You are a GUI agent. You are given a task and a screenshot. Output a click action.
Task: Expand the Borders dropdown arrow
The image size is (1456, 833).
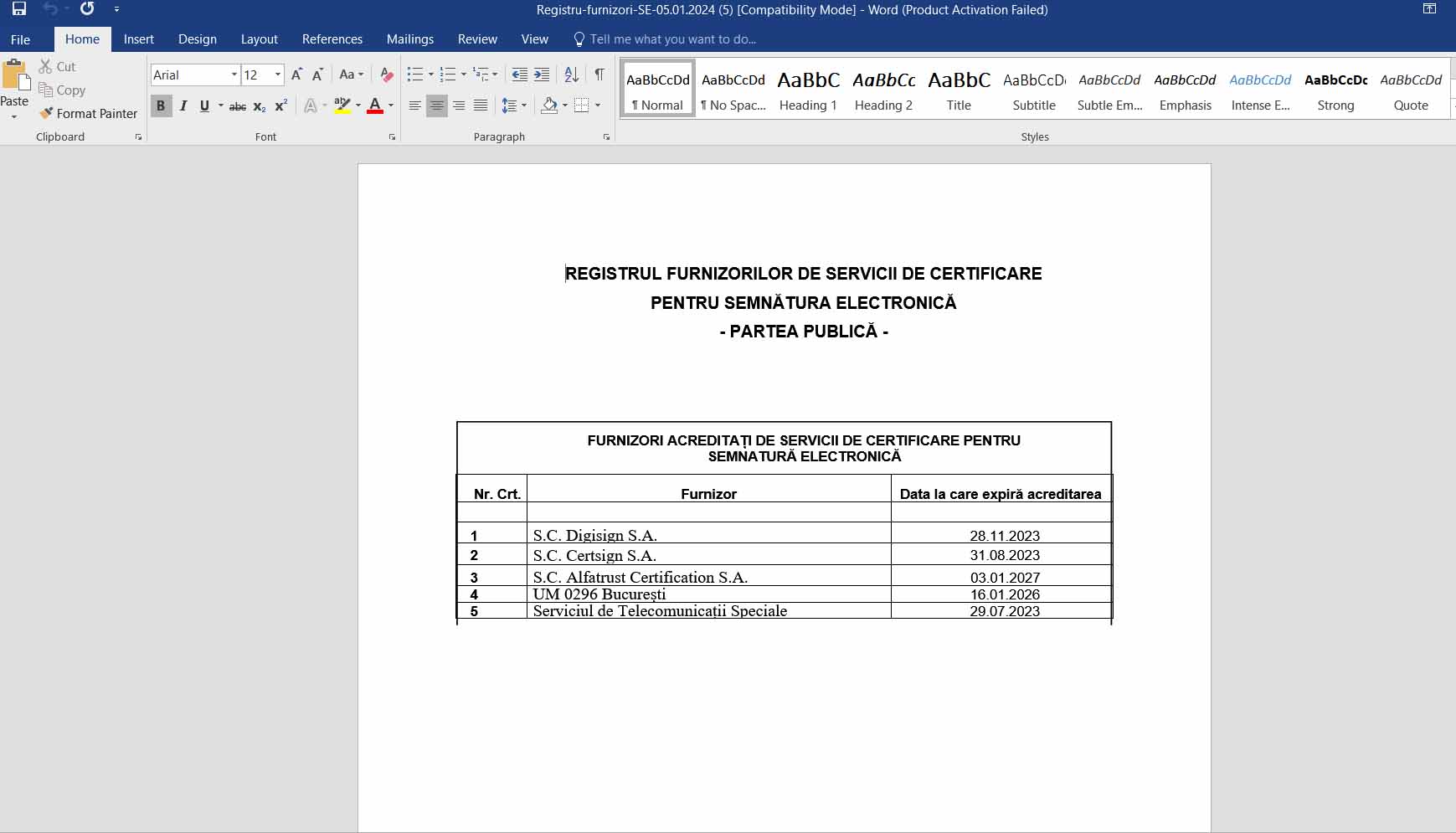(x=598, y=105)
